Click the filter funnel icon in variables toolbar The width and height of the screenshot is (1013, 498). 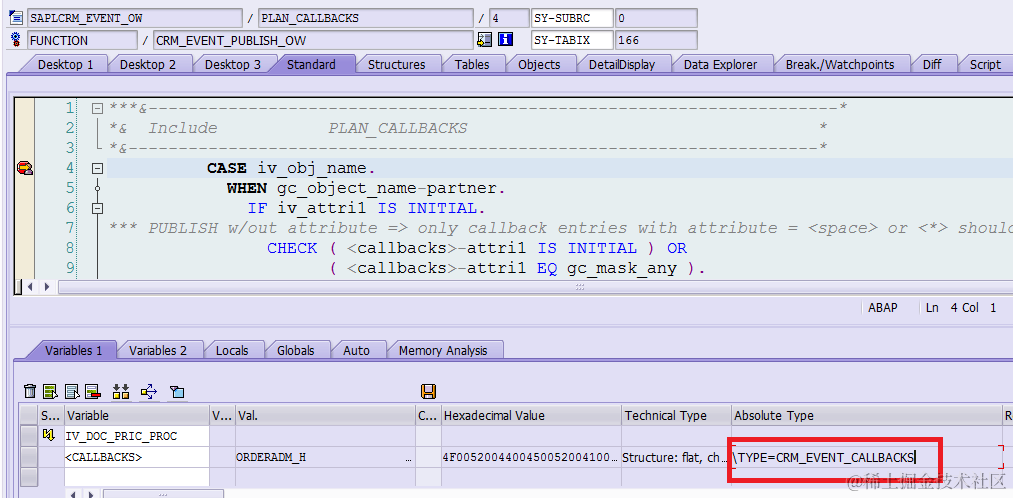pyautogui.click(x=177, y=391)
